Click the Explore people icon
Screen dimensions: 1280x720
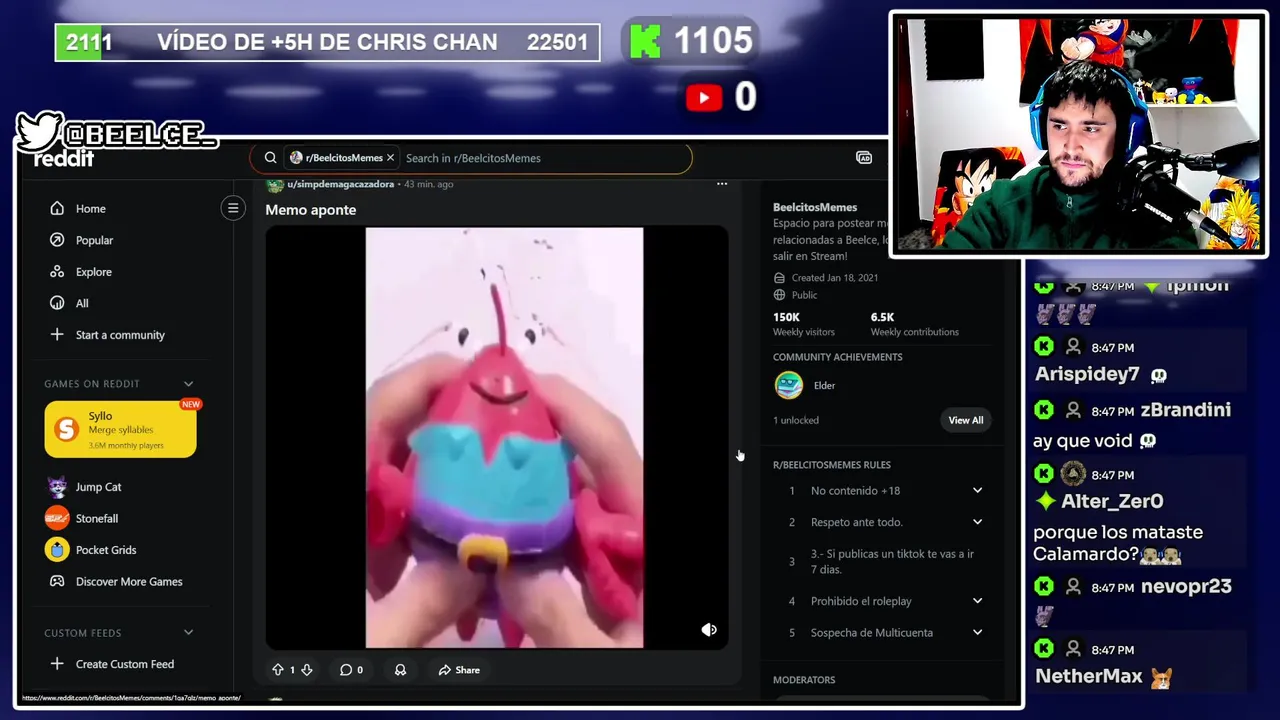click(x=57, y=272)
